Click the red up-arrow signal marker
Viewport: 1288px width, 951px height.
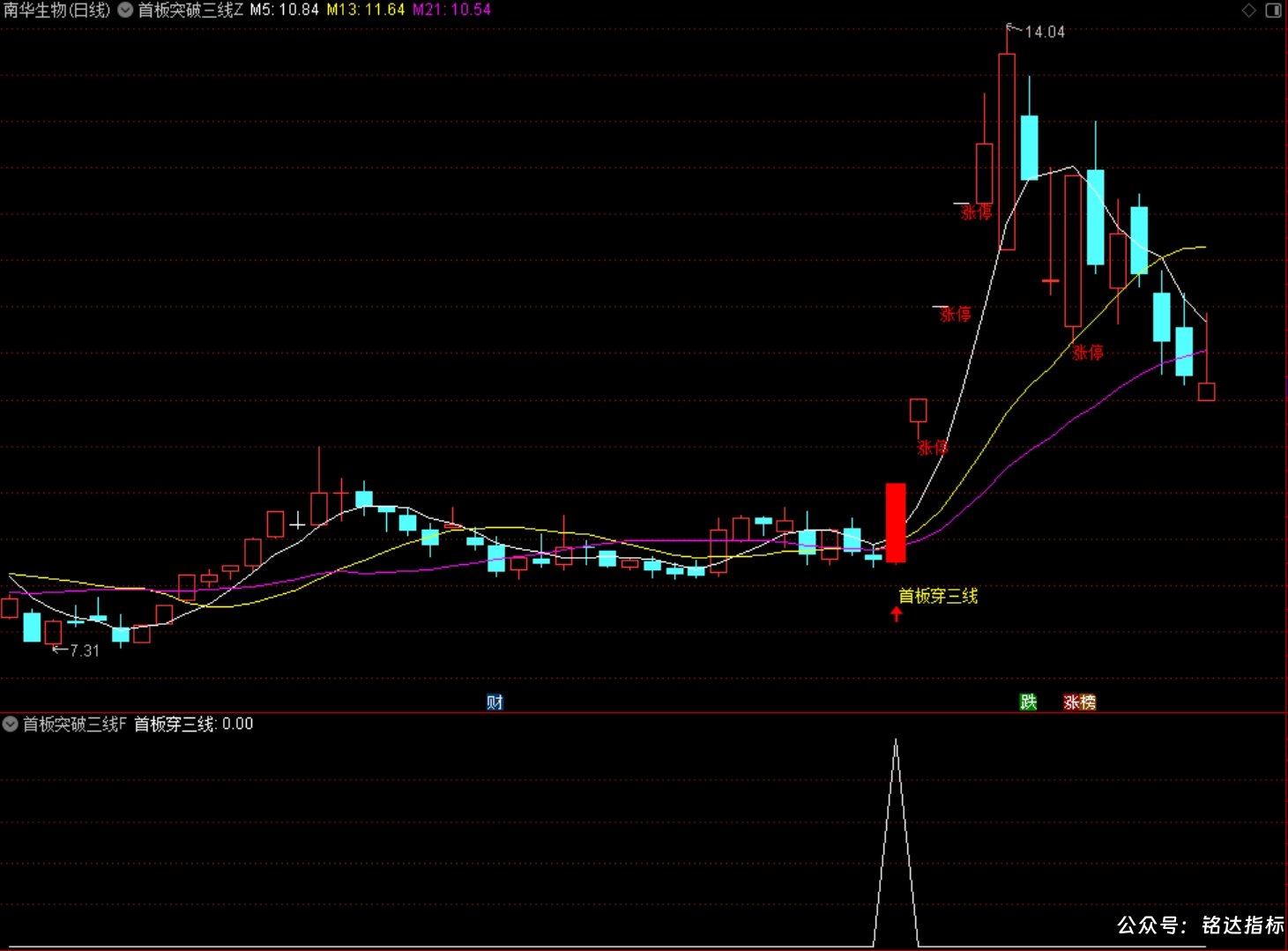tap(897, 614)
